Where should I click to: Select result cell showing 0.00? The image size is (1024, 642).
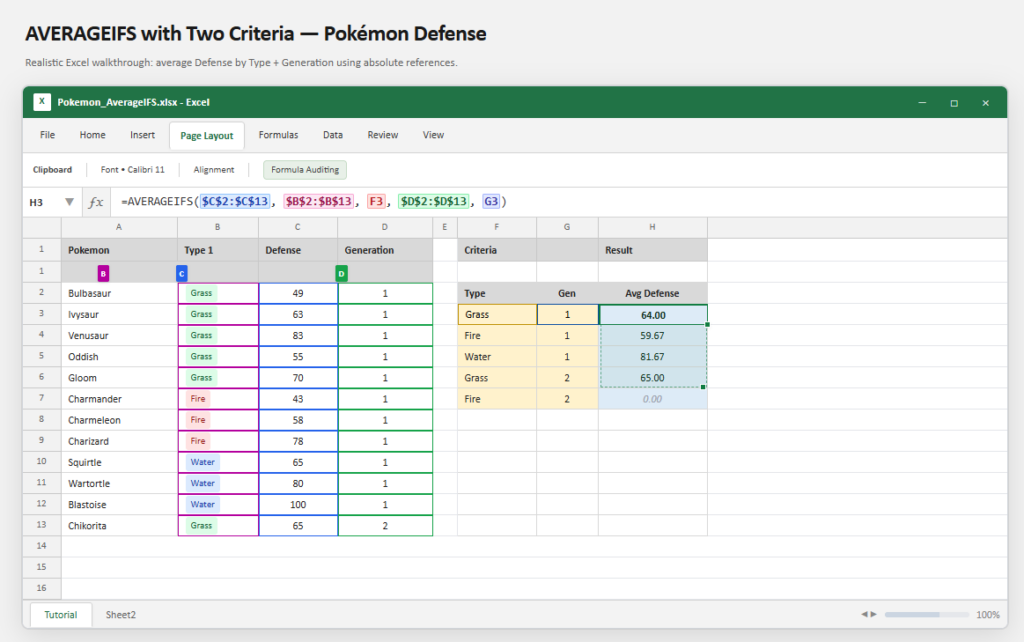[x=653, y=399]
